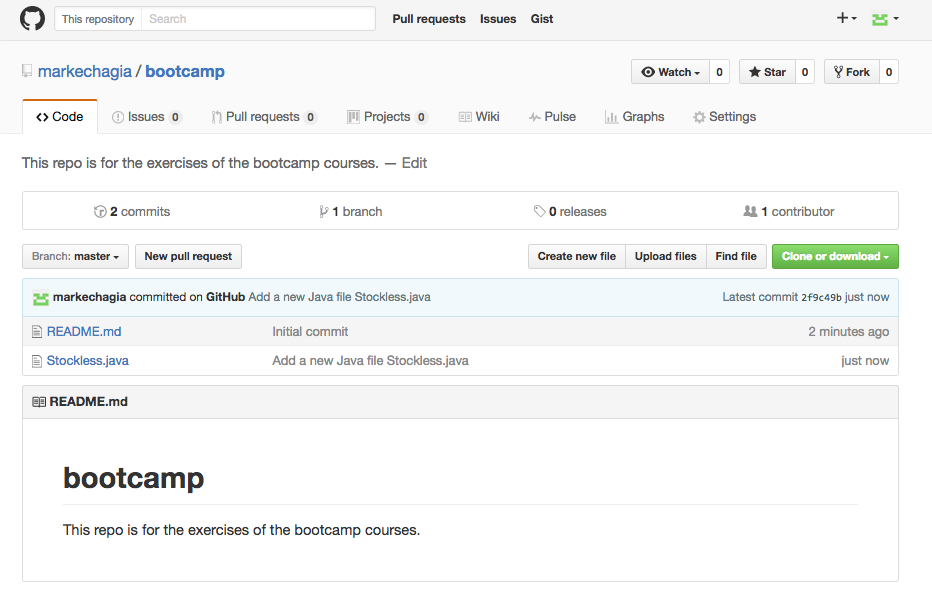
Task: Focus the repository search field
Action: [258, 18]
